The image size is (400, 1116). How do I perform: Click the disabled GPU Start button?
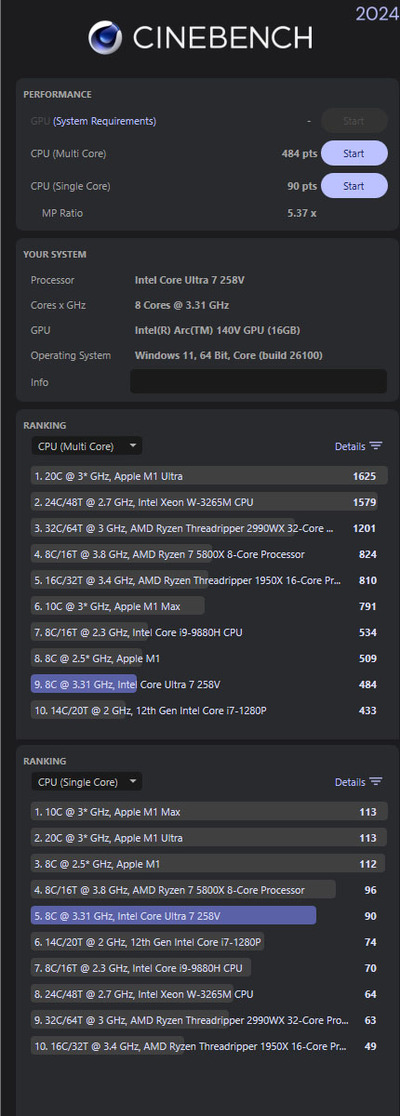click(x=354, y=121)
